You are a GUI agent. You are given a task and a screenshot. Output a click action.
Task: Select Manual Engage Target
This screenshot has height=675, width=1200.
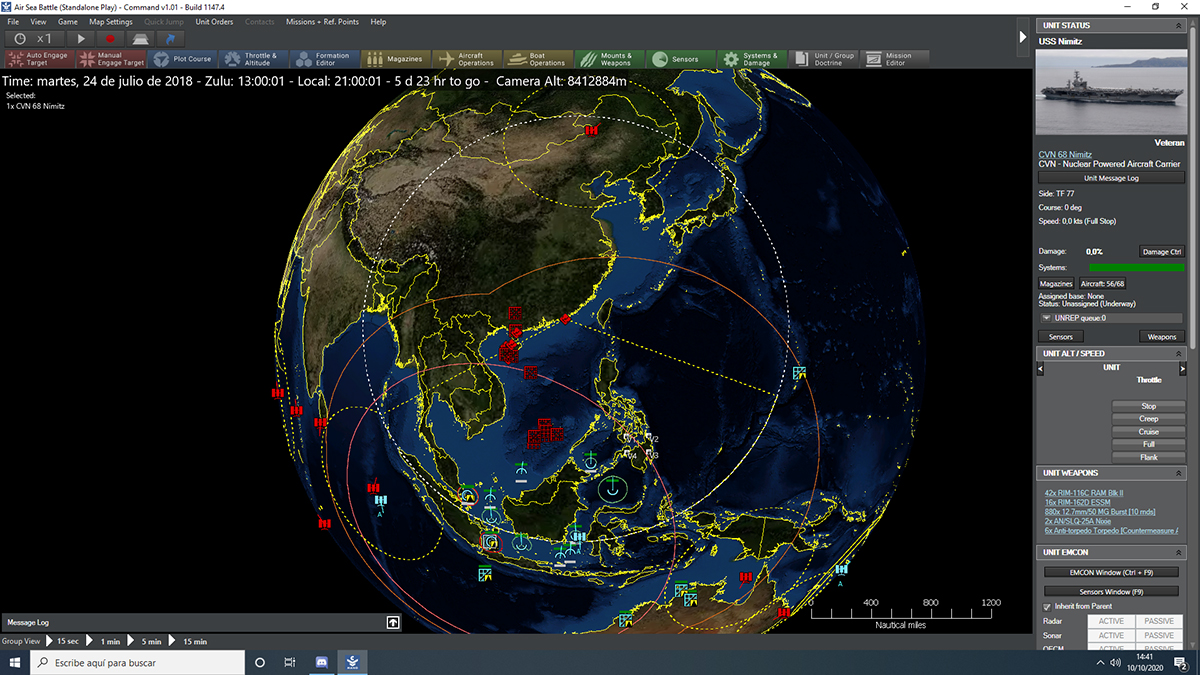[x=110, y=59]
